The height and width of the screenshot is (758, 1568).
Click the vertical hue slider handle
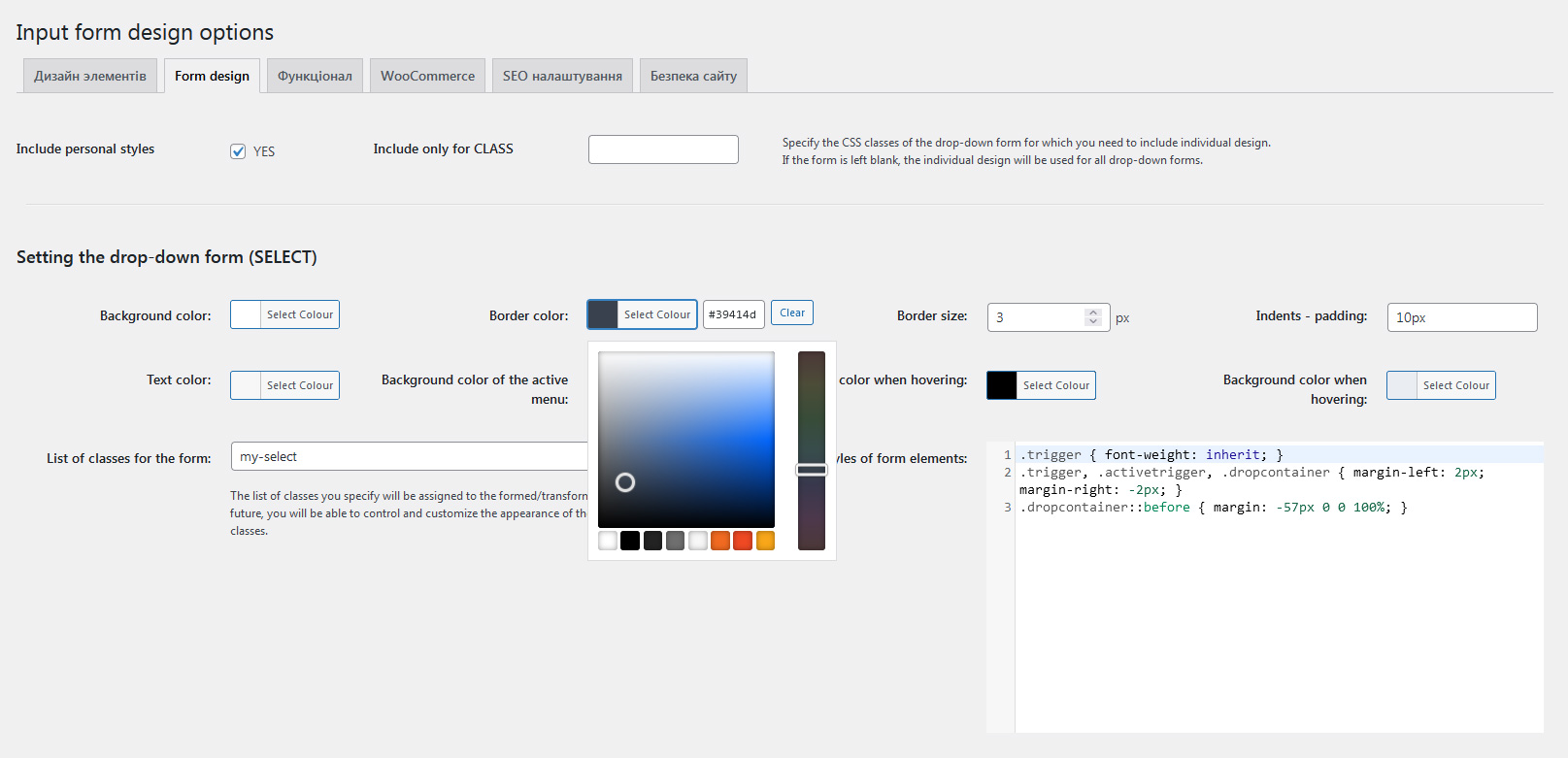point(812,470)
